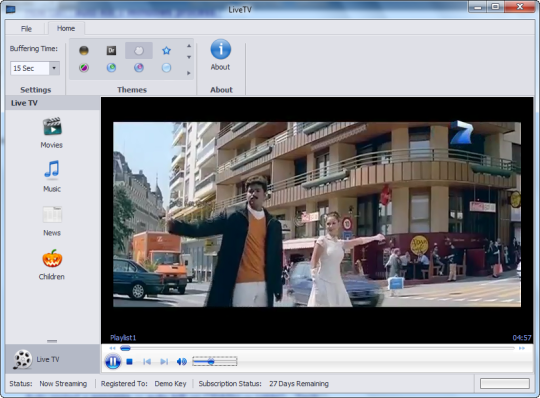Image resolution: width=540 pixels, height=398 pixels.
Task: Apply the blue sphere with pink theme
Action: 139,67
